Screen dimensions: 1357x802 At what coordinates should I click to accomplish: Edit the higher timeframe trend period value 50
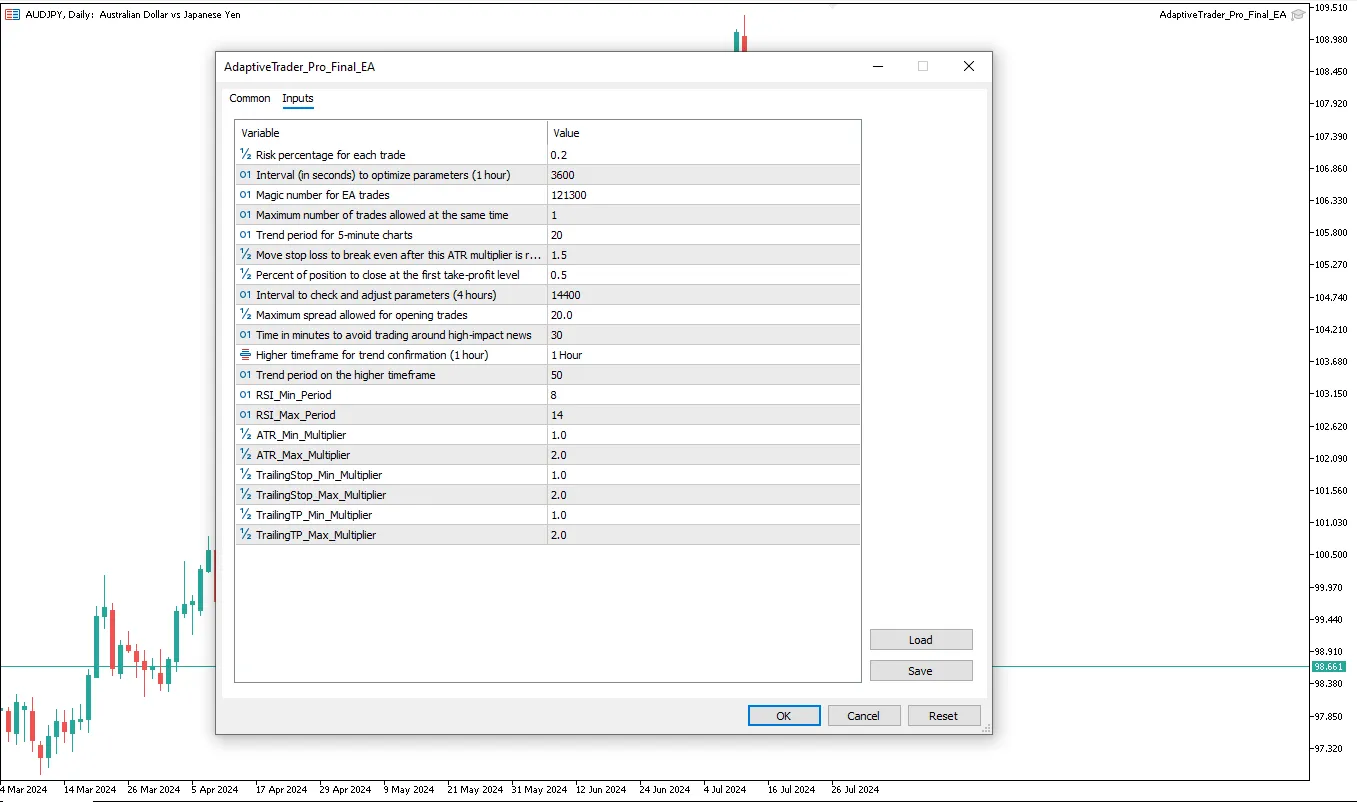click(x=704, y=375)
